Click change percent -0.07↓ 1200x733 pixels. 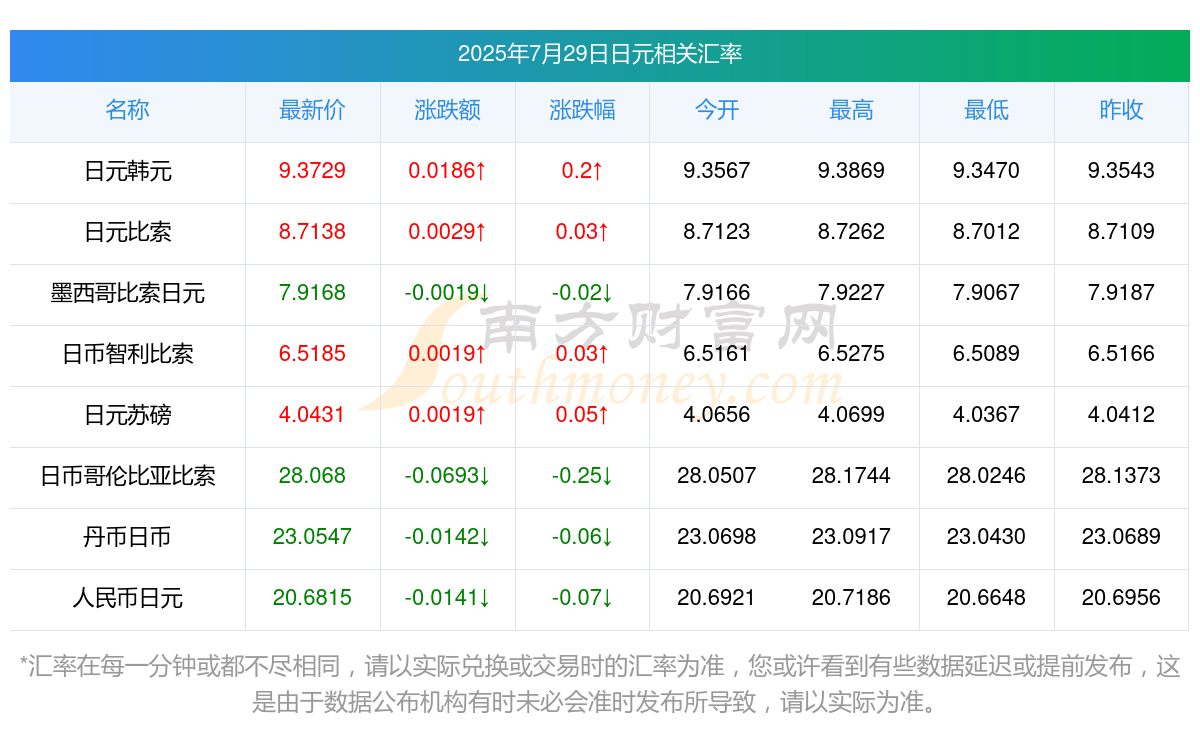[x=583, y=598]
